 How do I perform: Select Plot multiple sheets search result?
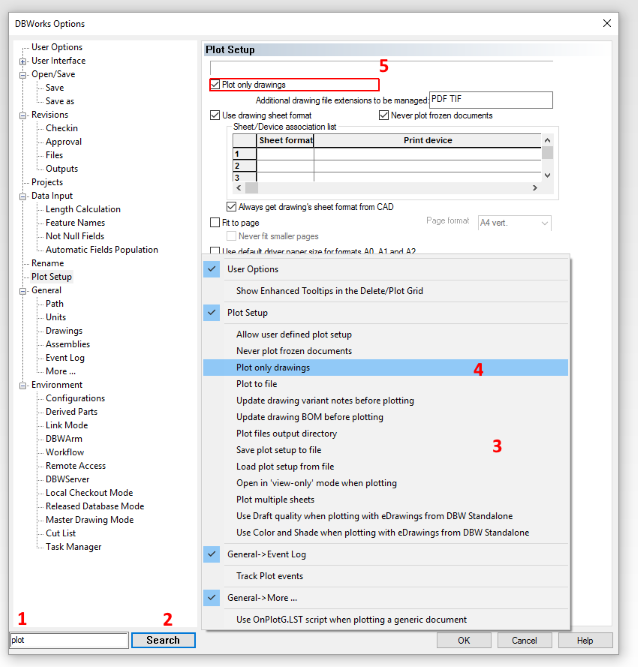(385, 499)
